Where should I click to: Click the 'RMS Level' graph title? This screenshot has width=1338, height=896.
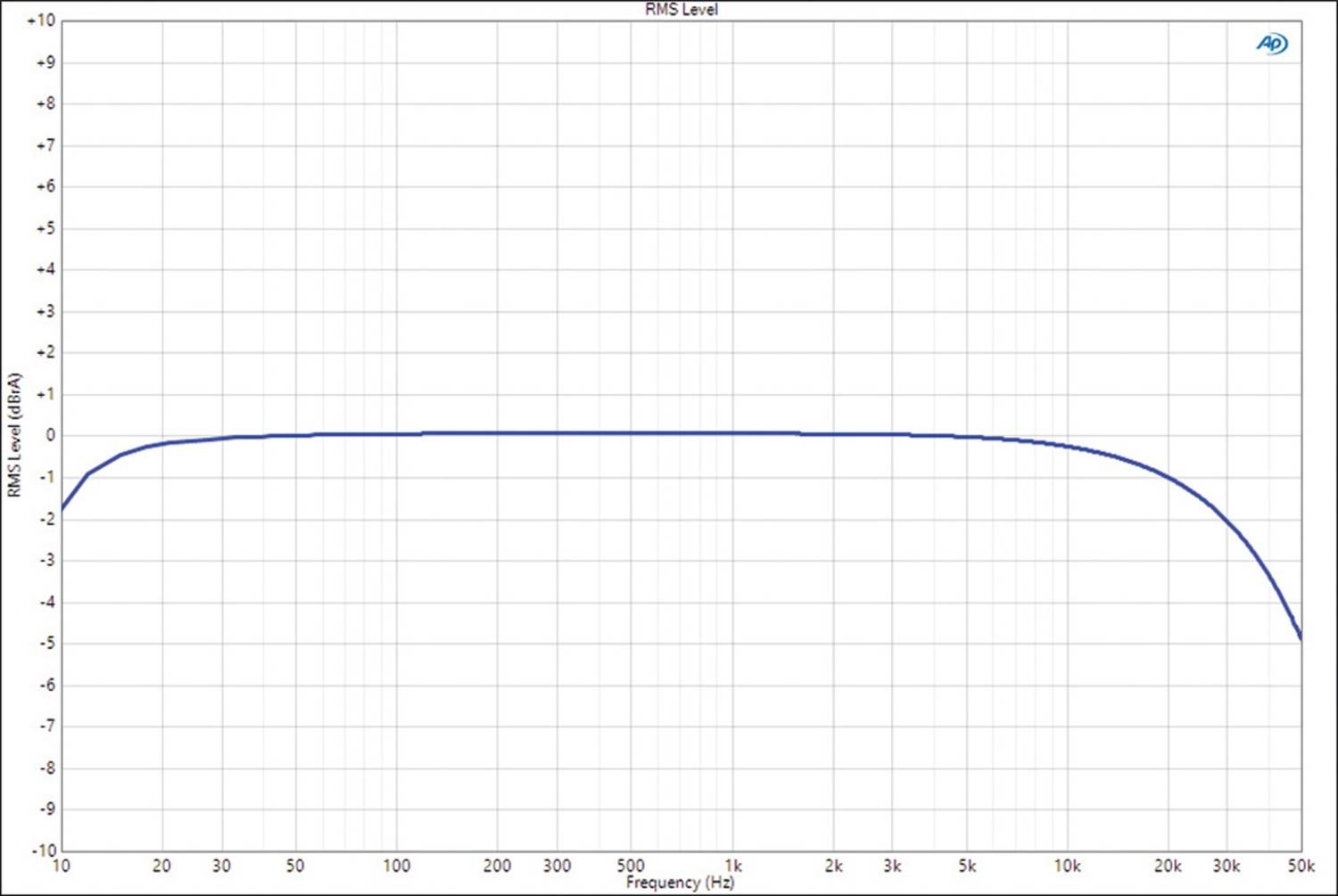pyautogui.click(x=681, y=9)
